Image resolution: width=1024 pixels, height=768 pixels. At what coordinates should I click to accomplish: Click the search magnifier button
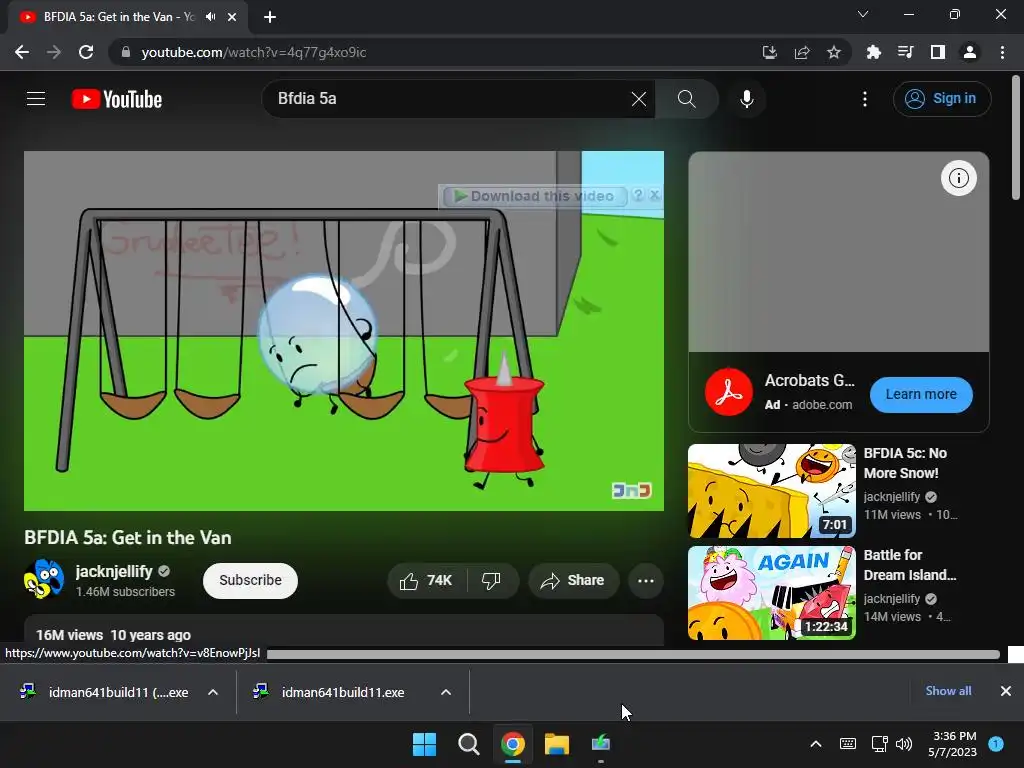point(686,99)
